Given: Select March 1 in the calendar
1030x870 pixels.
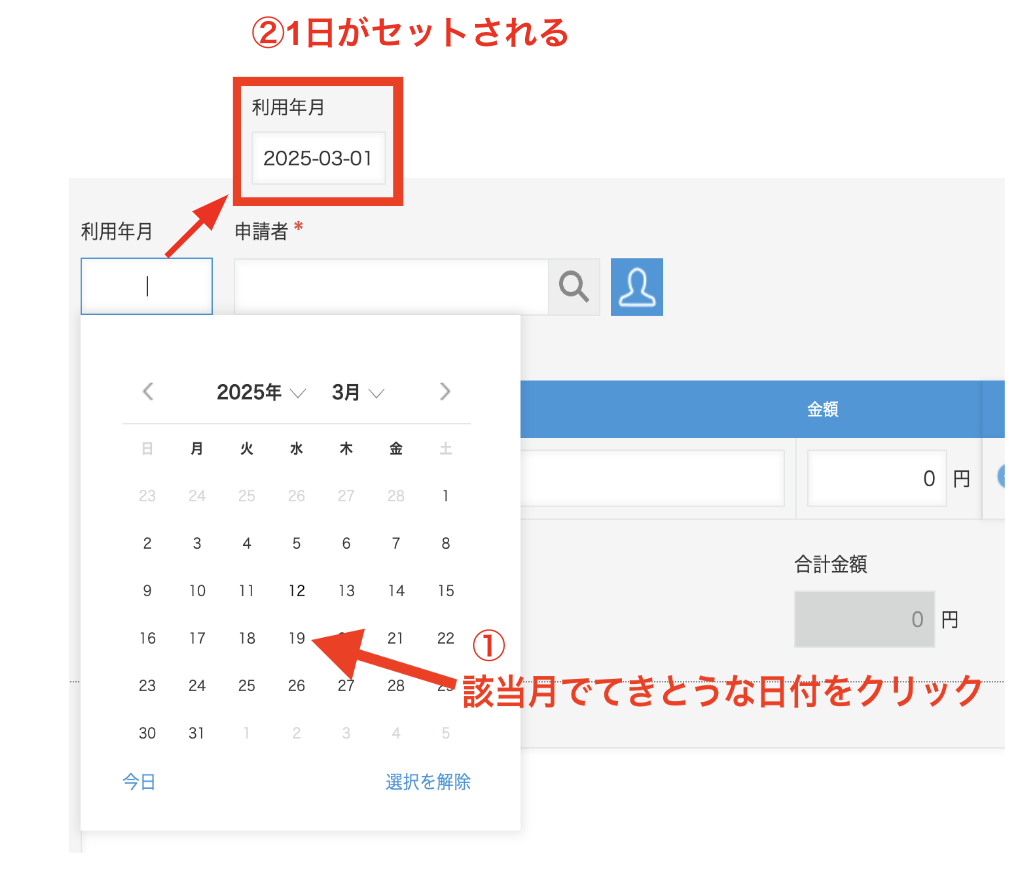Looking at the screenshot, I should coord(445,495).
